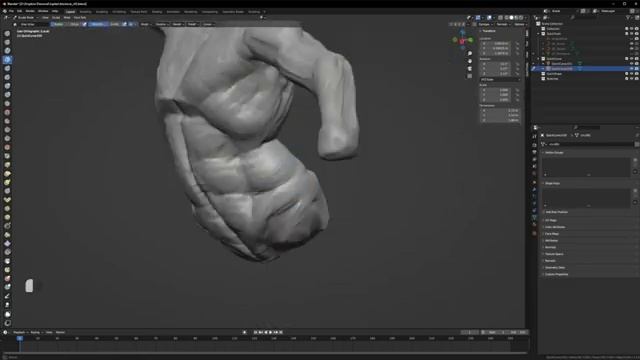Toggle viewport overlays button
This screenshot has width=640, height=360.
point(489,18)
